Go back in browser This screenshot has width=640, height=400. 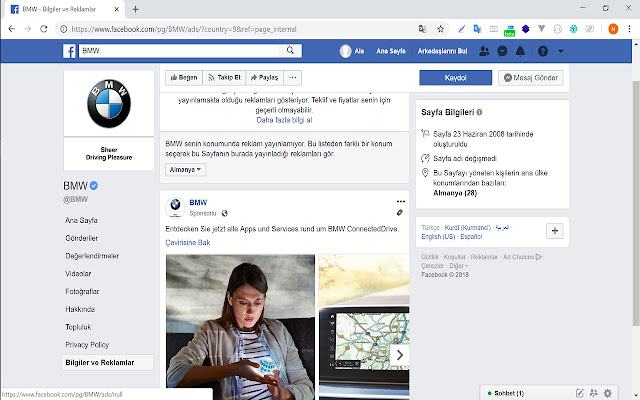[x=11, y=29]
